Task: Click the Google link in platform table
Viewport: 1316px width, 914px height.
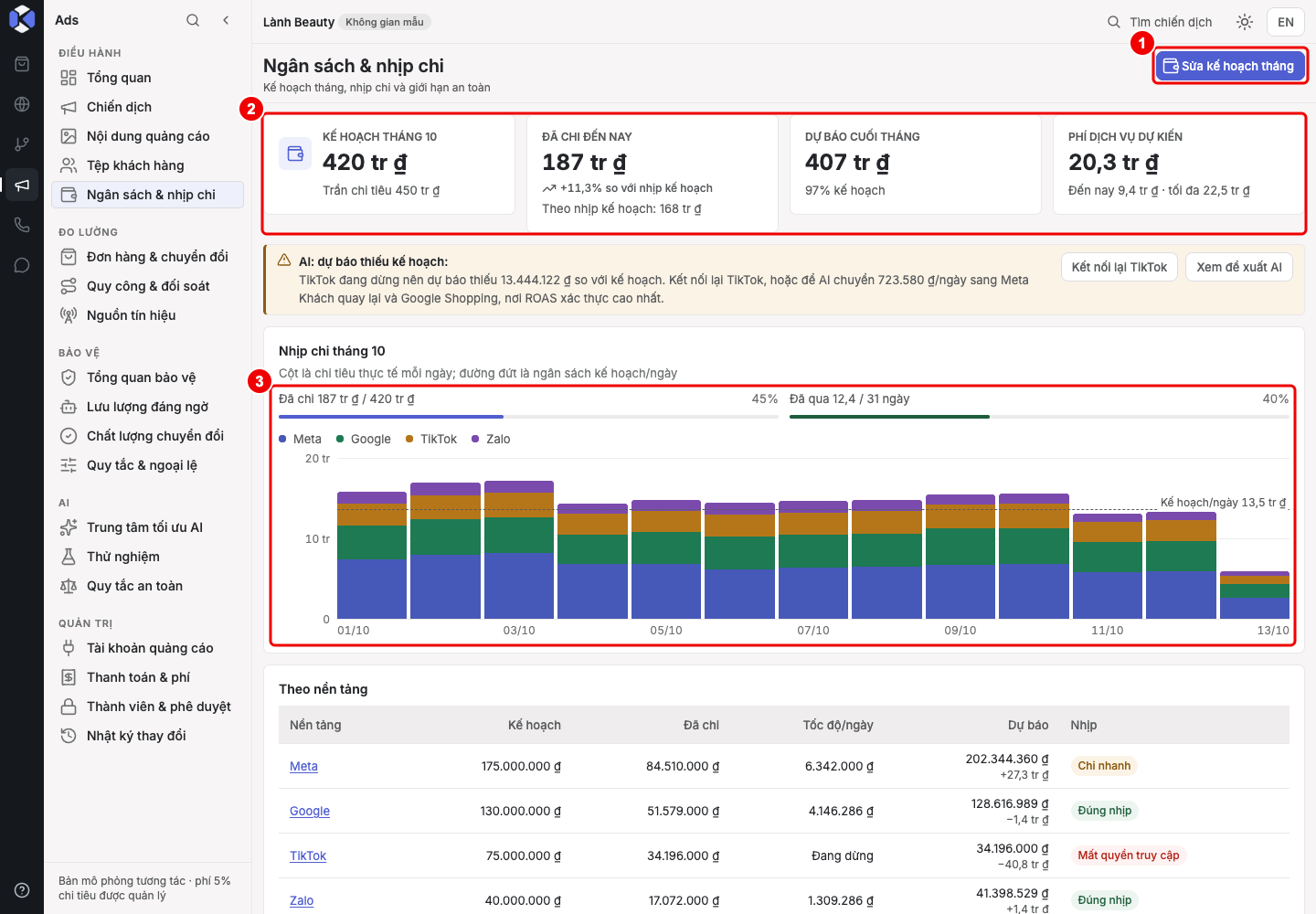Action: click(x=310, y=811)
